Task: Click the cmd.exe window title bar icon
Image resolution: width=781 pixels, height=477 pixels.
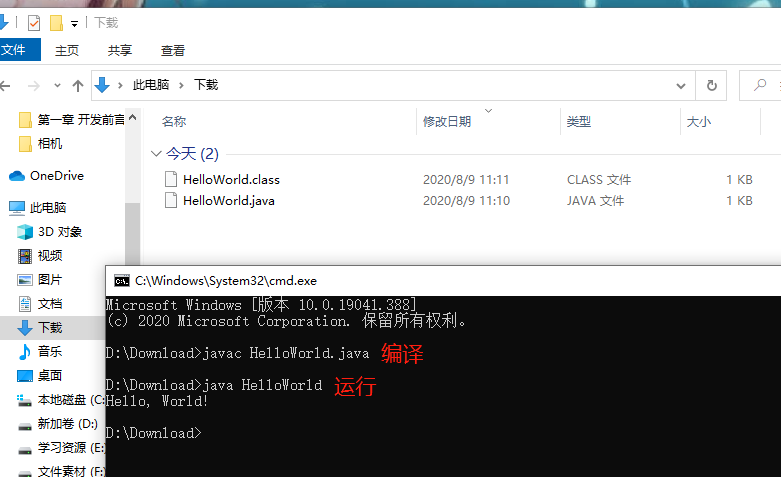Action: coord(122,281)
